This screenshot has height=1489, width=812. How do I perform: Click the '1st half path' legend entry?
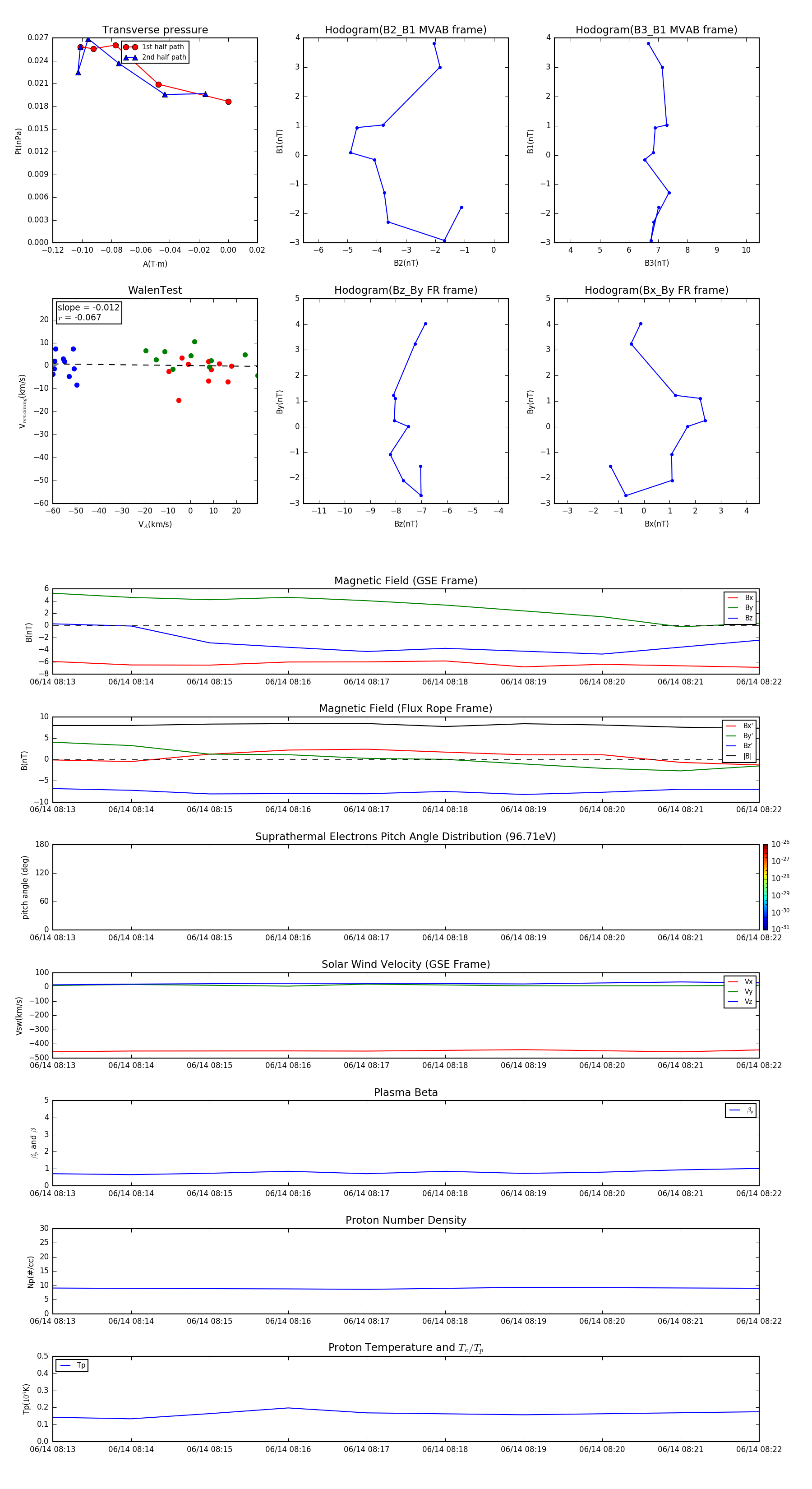154,47
